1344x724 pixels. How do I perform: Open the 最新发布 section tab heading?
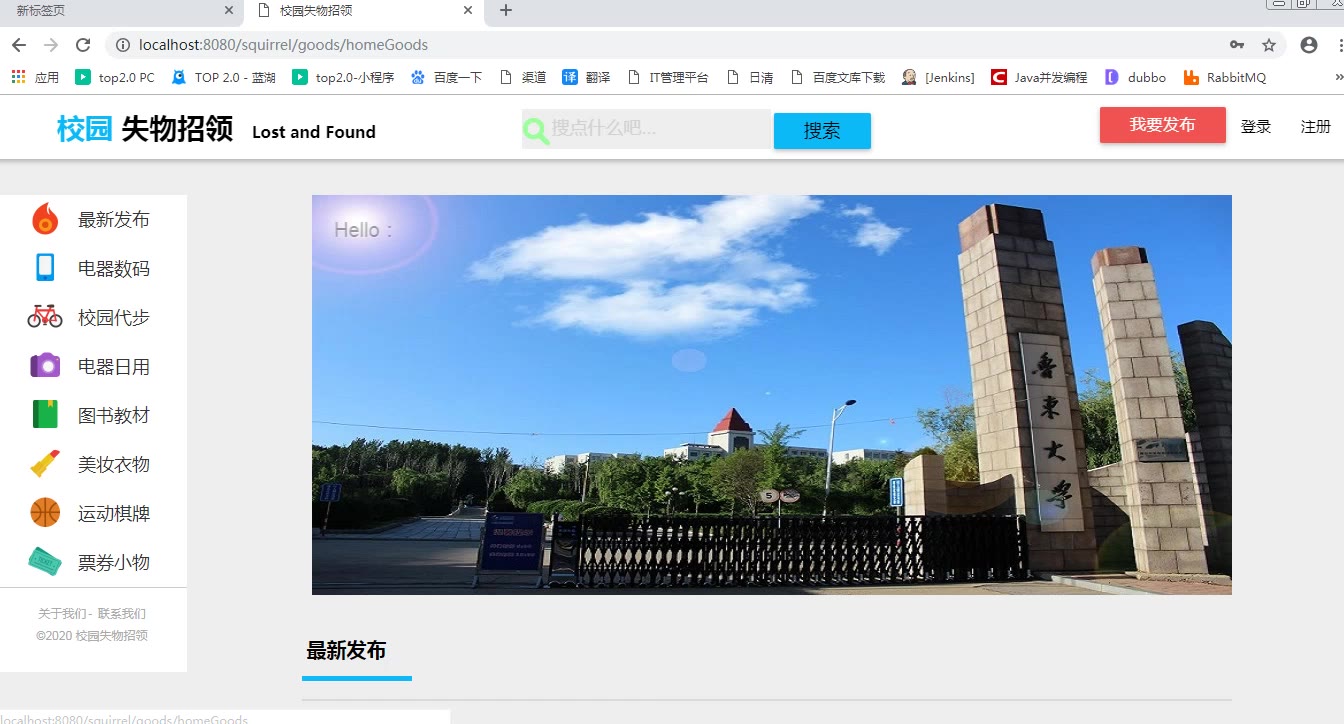tap(346, 651)
